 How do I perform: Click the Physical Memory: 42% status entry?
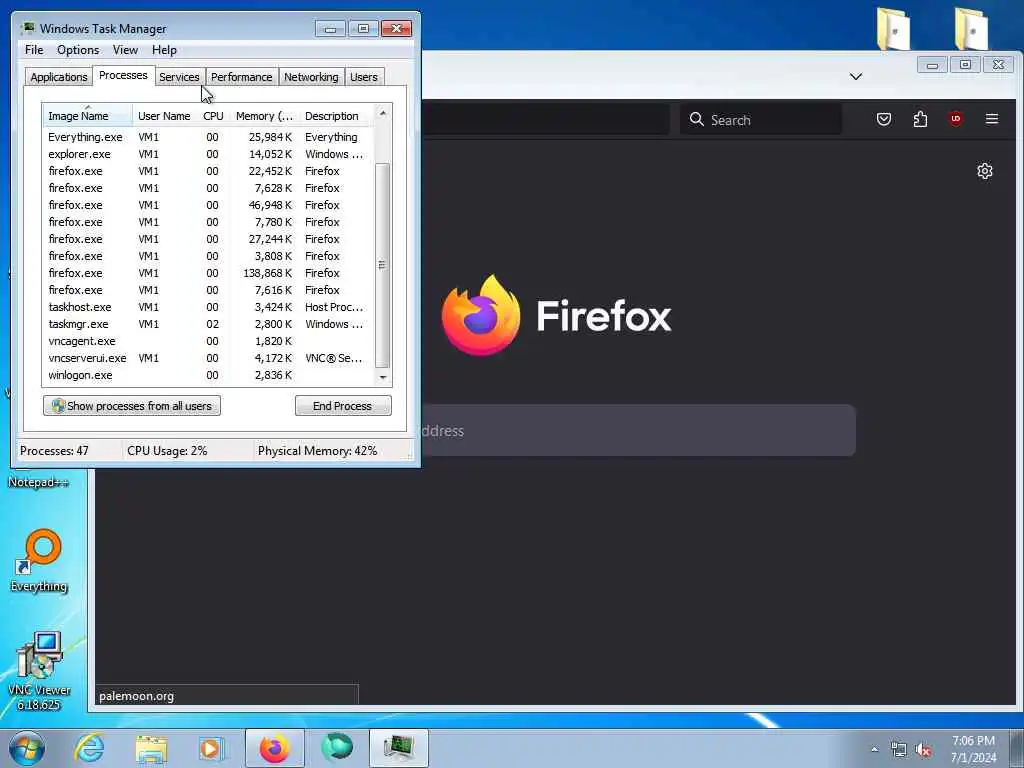coord(317,451)
